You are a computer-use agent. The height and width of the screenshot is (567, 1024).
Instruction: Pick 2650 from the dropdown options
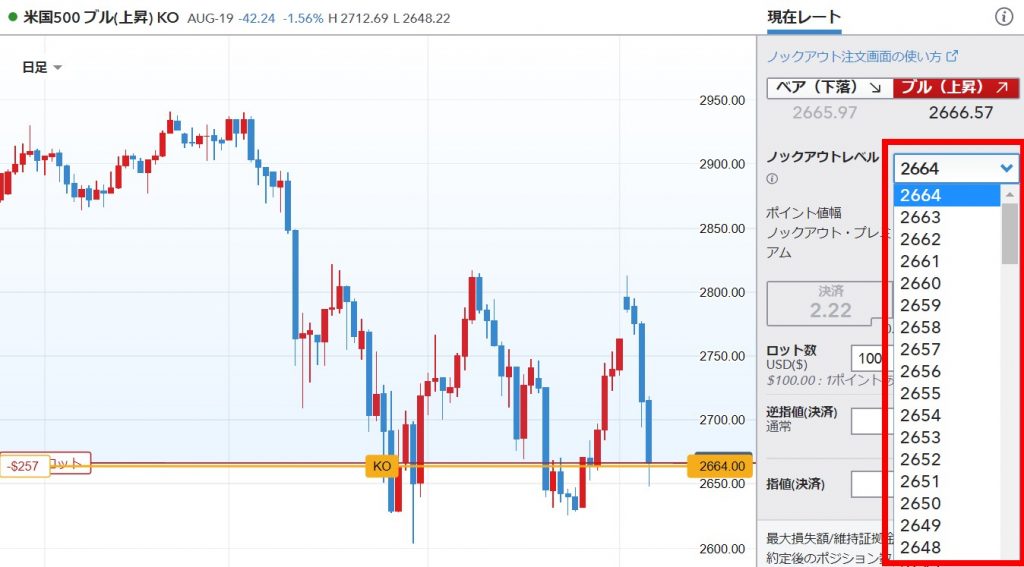point(920,503)
